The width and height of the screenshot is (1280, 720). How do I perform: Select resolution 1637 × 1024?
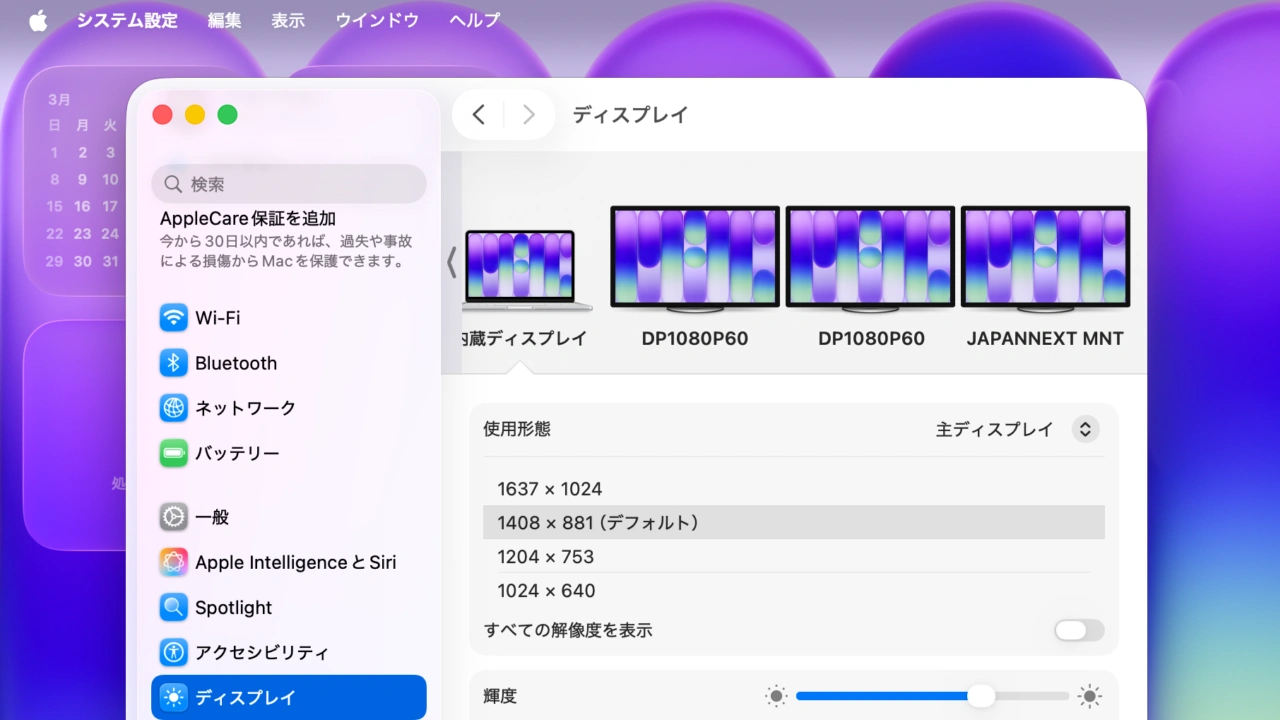pos(550,489)
